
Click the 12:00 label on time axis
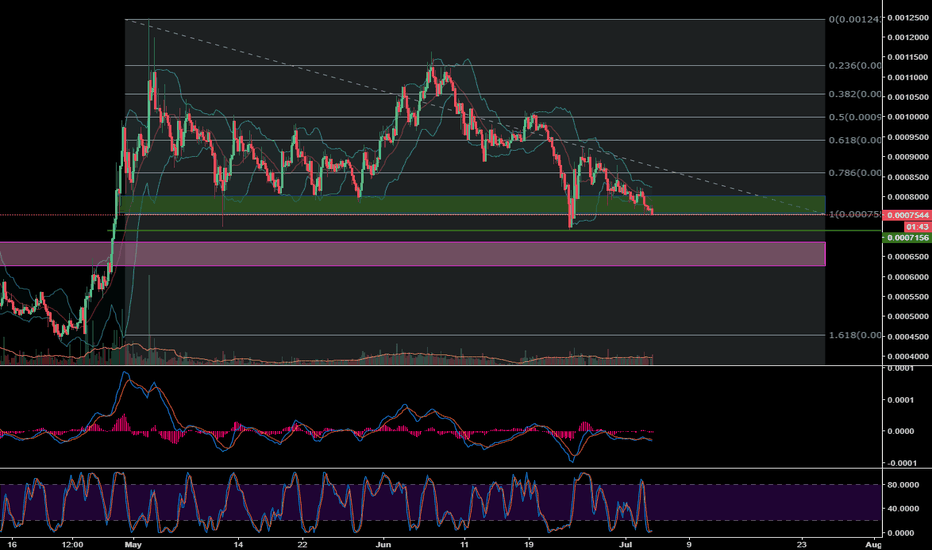coord(73,544)
